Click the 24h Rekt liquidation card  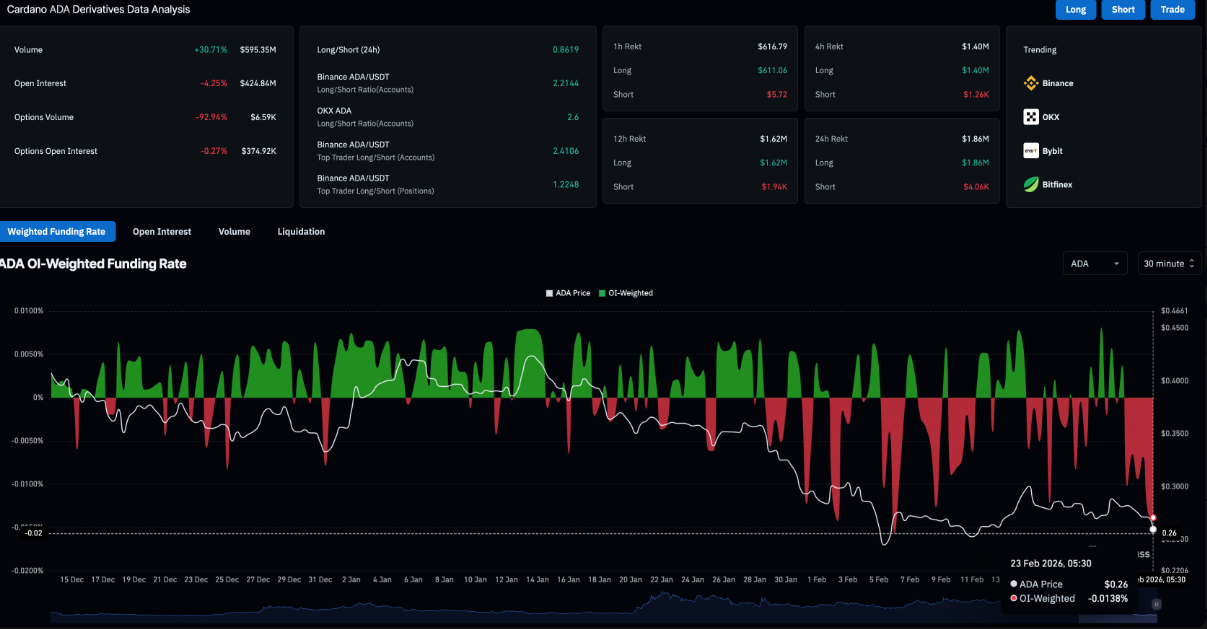pos(901,162)
